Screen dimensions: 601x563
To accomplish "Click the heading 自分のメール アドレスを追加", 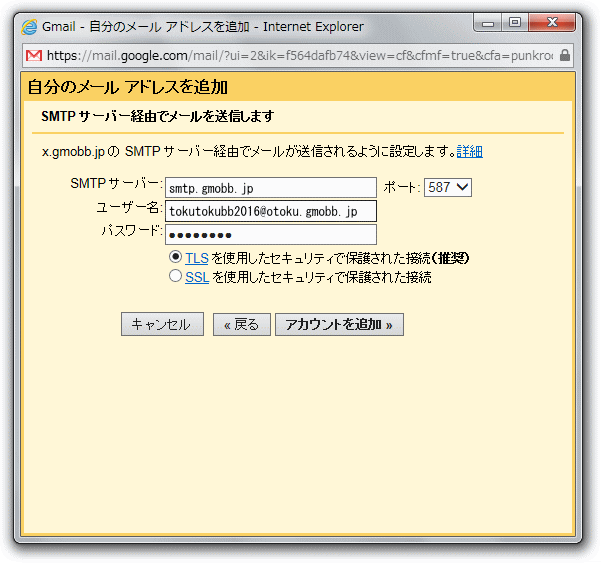I will (128, 87).
